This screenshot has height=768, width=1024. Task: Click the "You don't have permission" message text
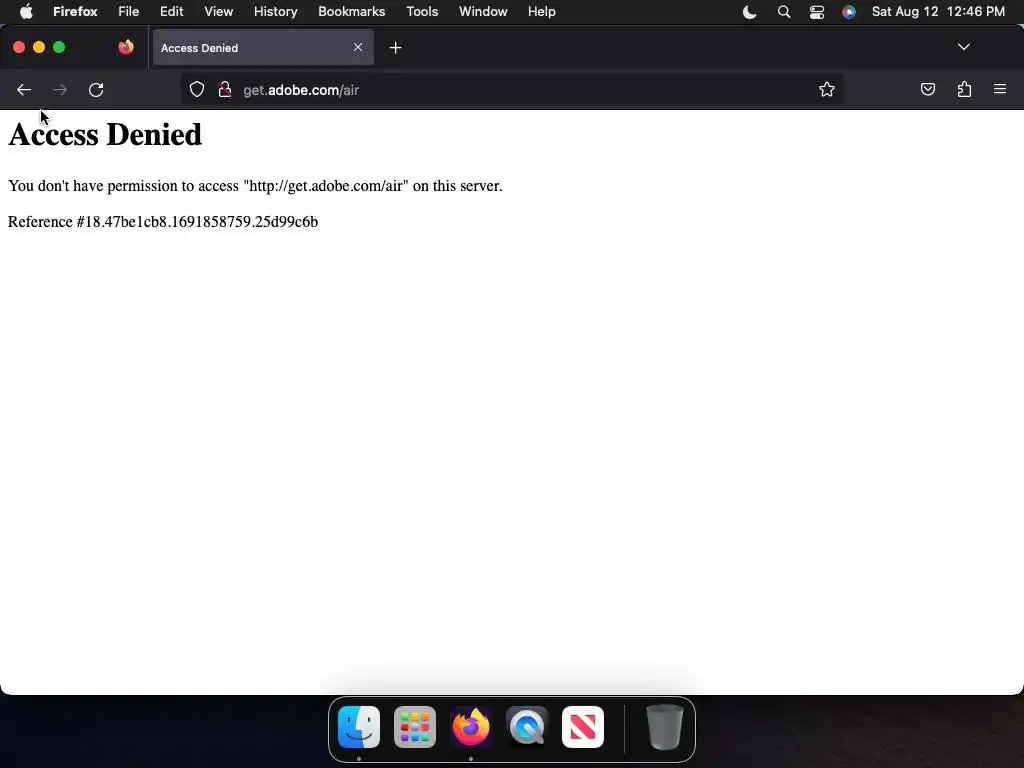pyautogui.click(x=255, y=186)
